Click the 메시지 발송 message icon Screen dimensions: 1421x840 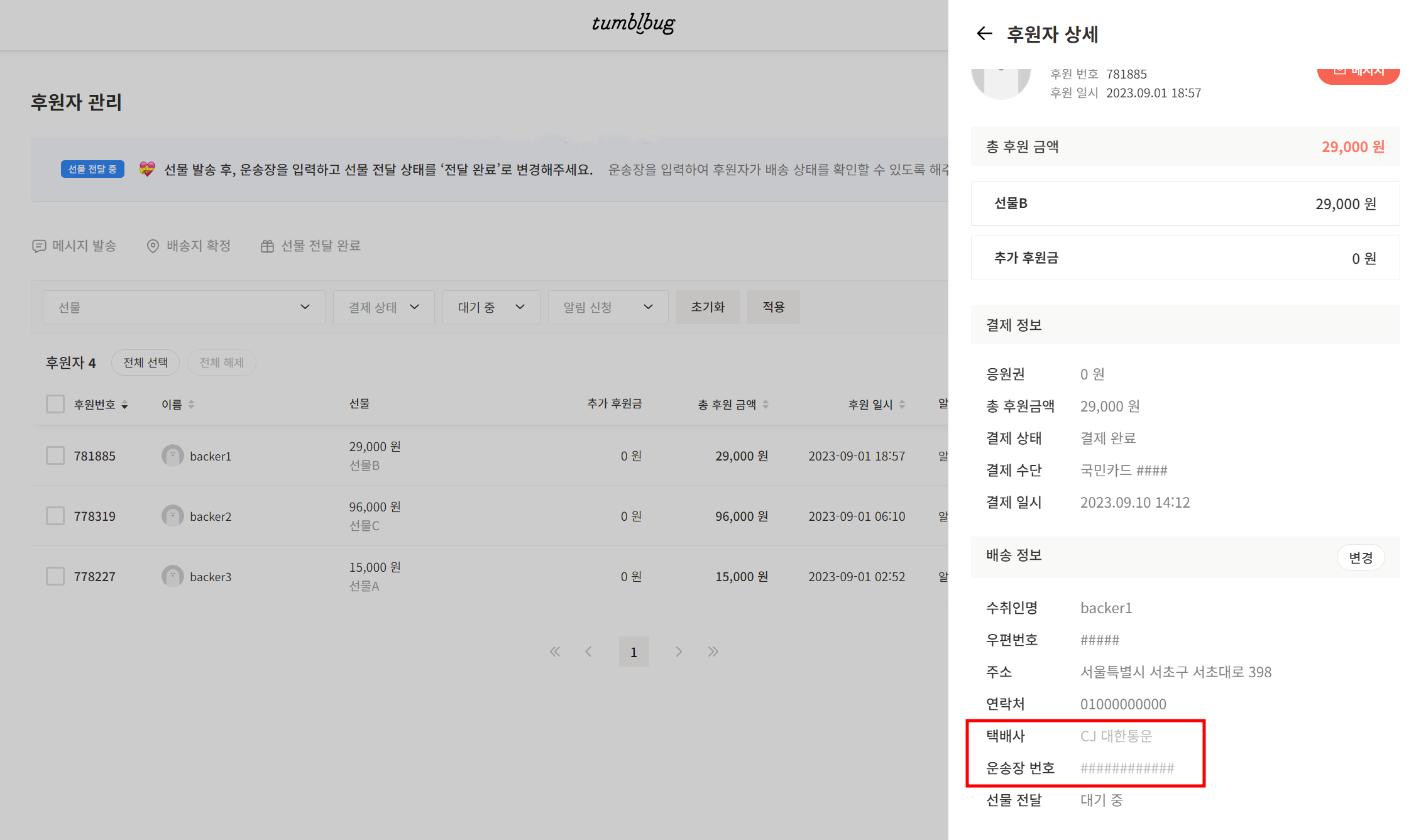click(x=39, y=246)
